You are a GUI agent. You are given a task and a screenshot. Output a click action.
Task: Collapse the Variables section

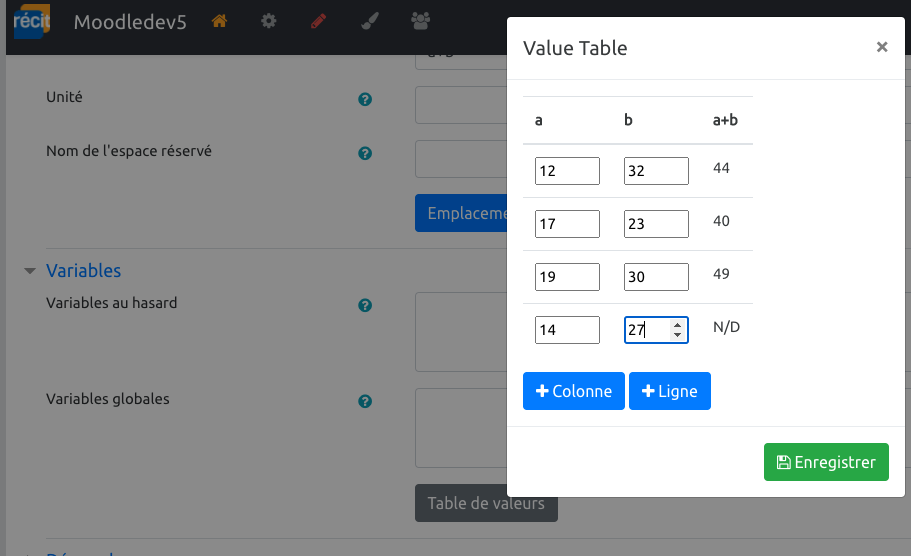tap(30, 271)
